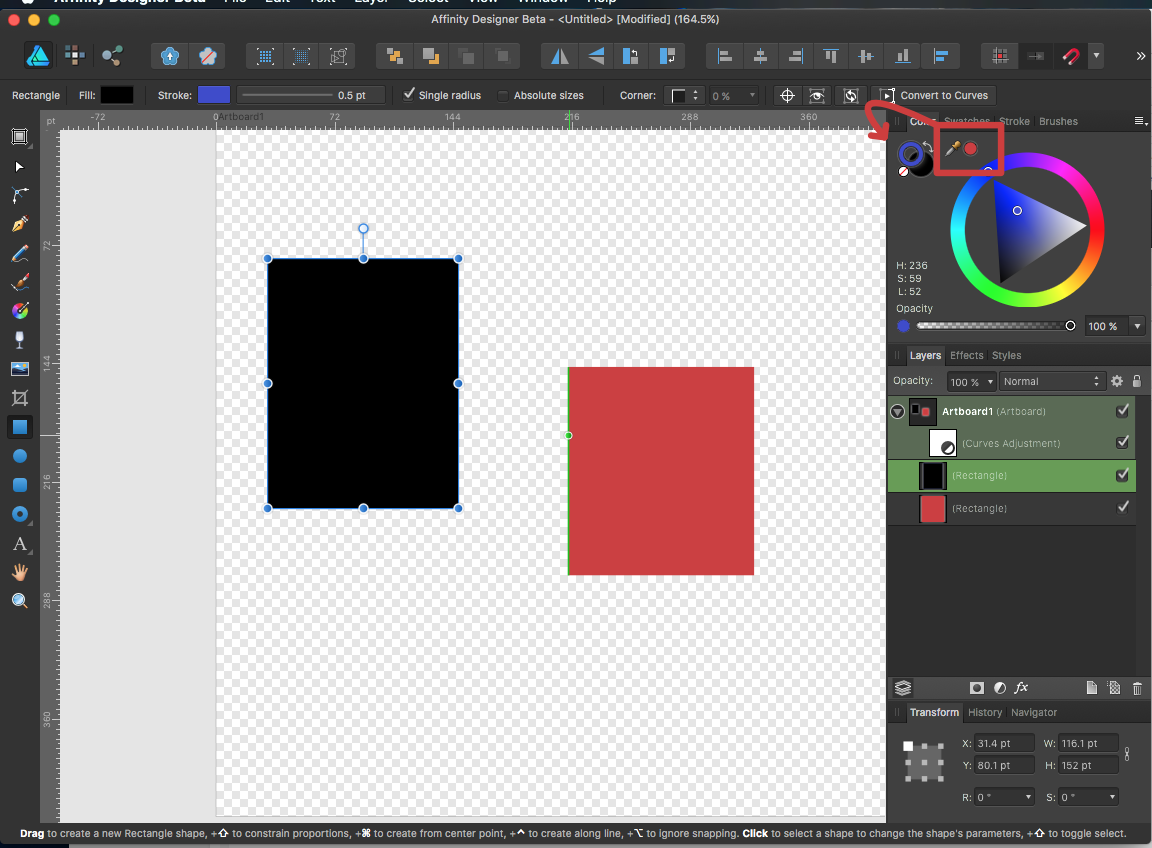Click the blue Stroke color swatch
The width and height of the screenshot is (1152, 848).
[214, 95]
